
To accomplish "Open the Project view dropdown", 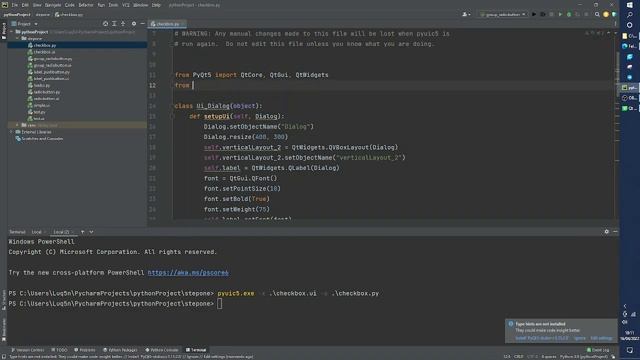I will click(x=25, y=24).
